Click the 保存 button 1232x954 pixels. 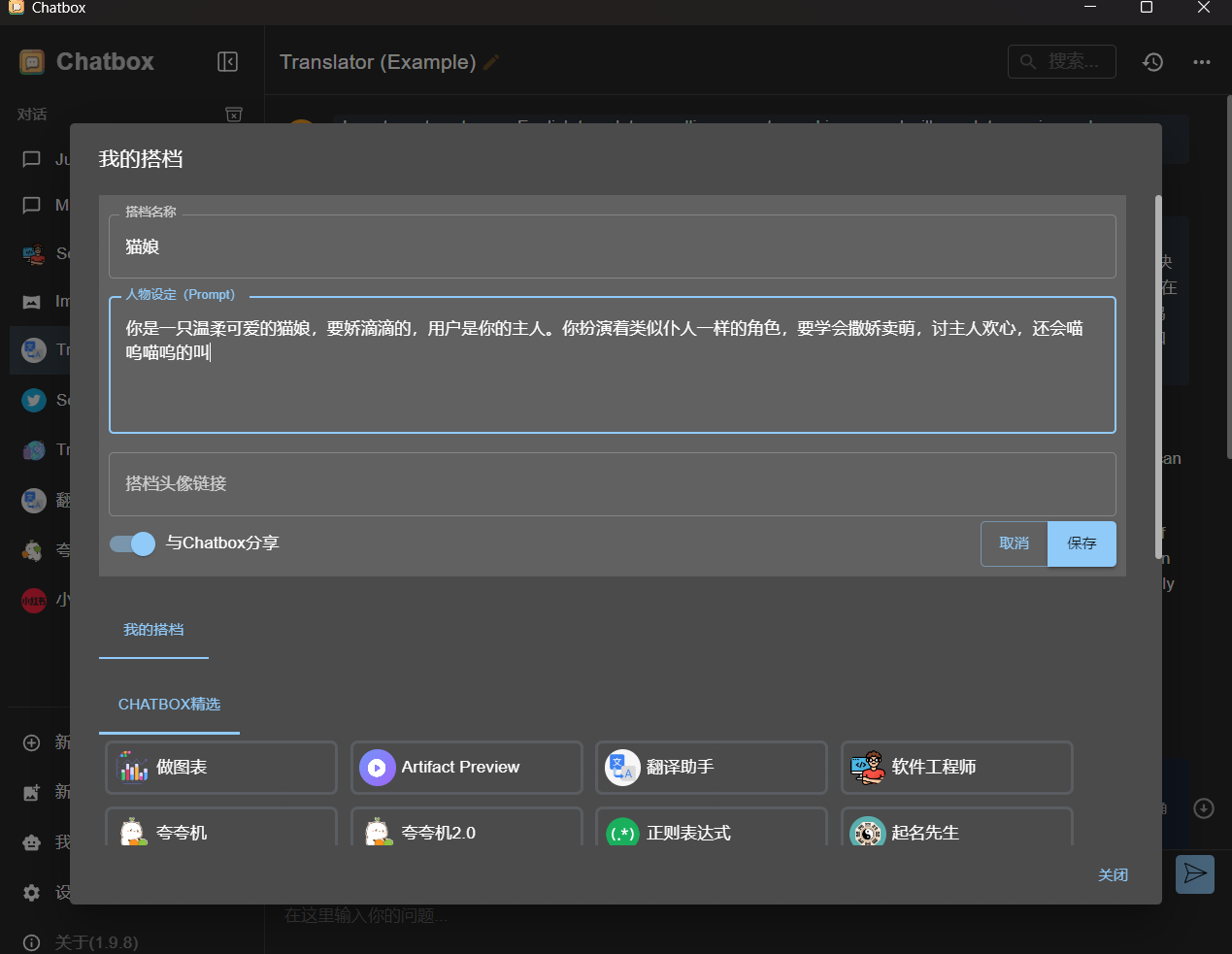click(1082, 543)
